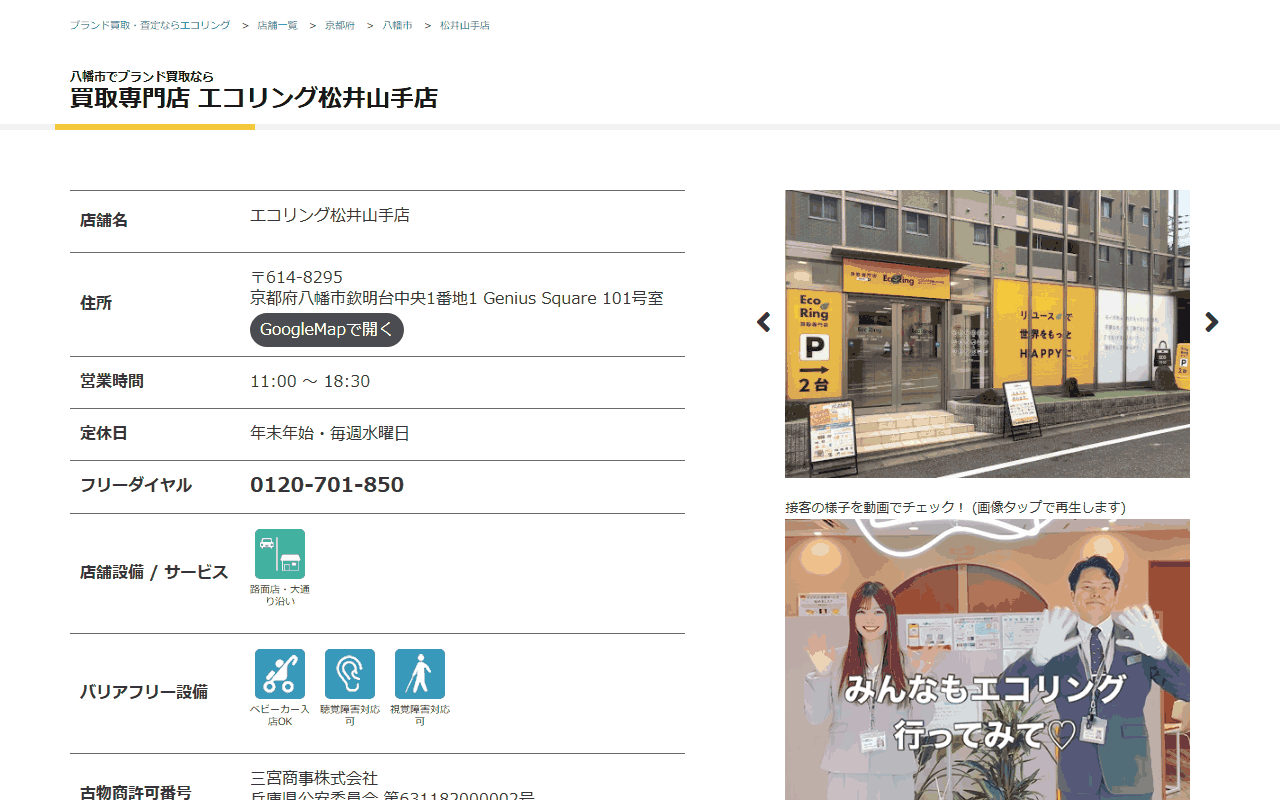
Task: Click the subtitle 八幡市でブランド買取なら
Action: click(142, 76)
